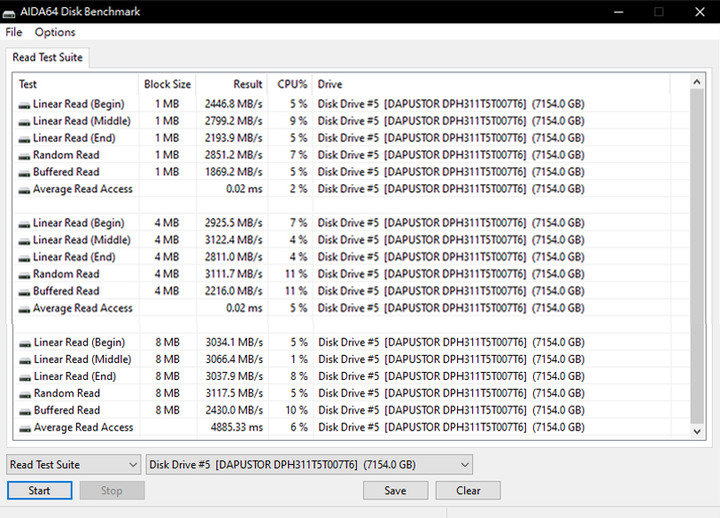720x518 pixels.
Task: Sort by the Test column header
Action: (76, 84)
